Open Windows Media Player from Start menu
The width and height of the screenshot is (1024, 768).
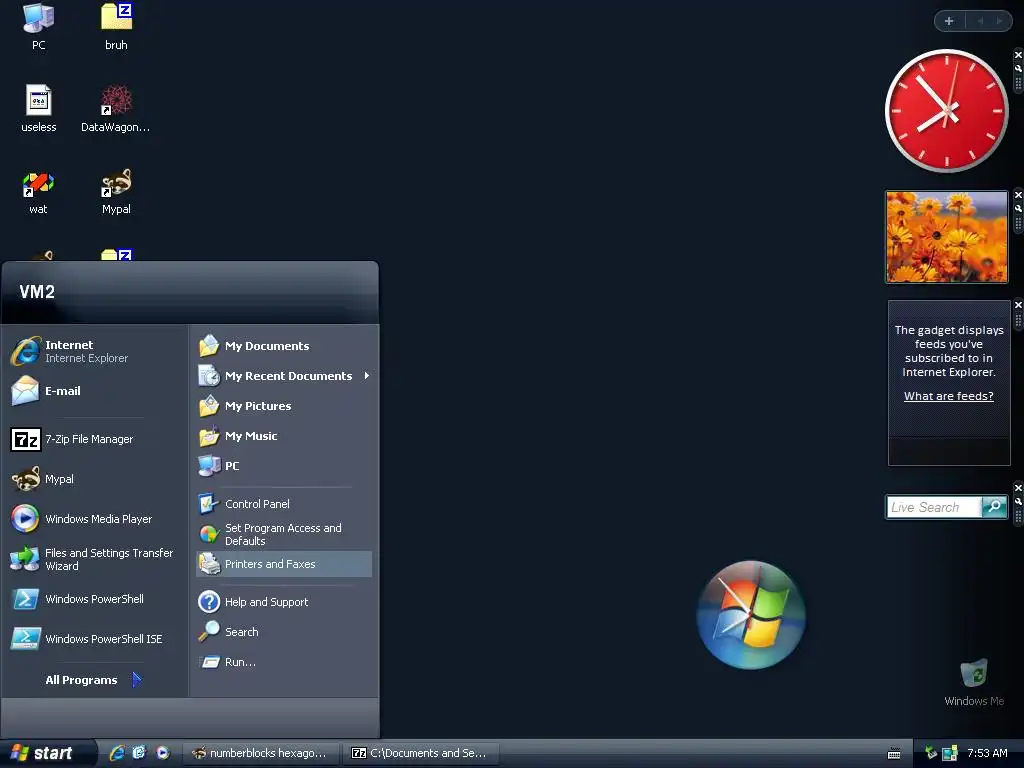click(x=95, y=519)
